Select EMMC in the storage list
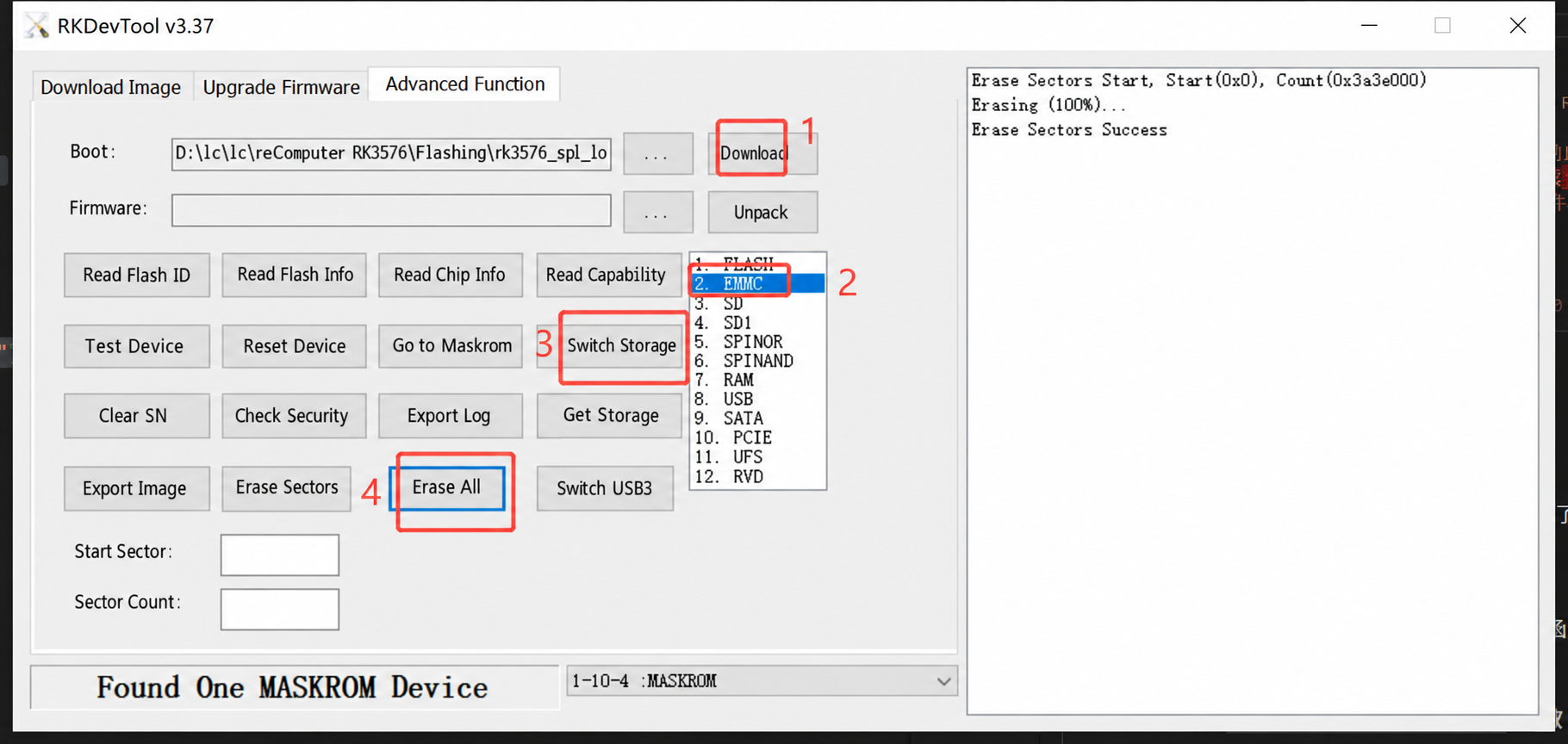 click(757, 283)
